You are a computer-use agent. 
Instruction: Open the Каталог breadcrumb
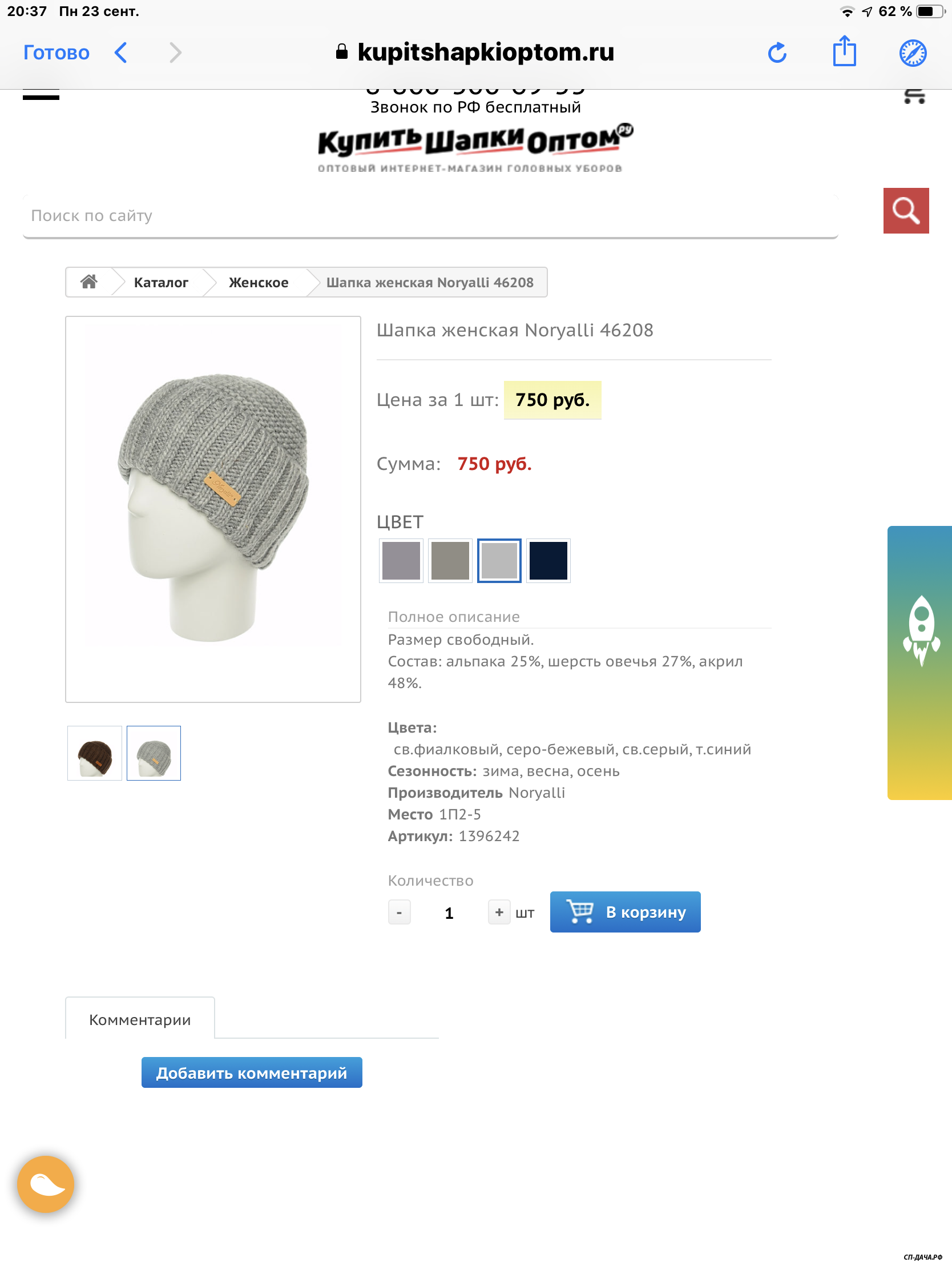click(x=161, y=283)
